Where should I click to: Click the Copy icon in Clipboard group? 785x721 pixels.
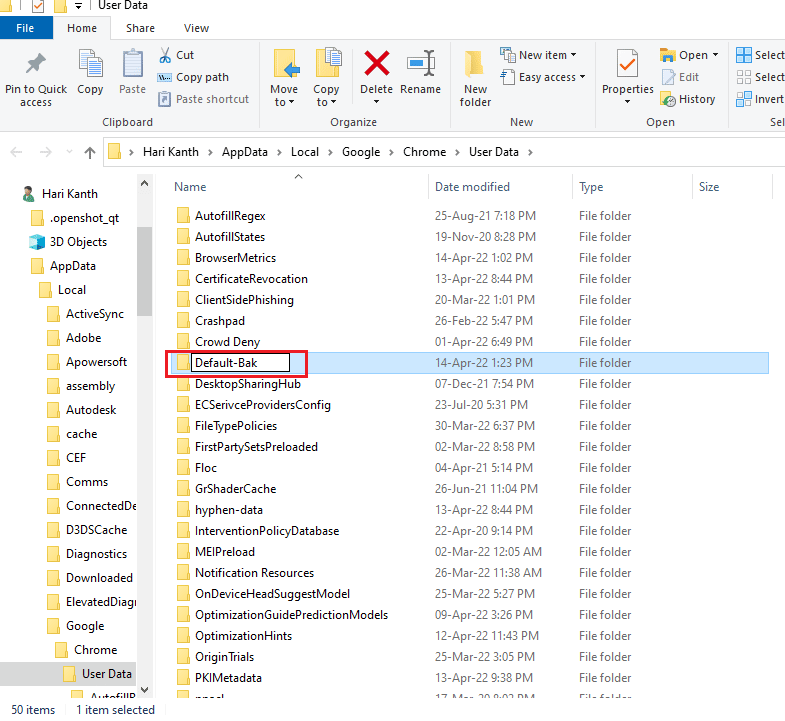click(x=91, y=64)
